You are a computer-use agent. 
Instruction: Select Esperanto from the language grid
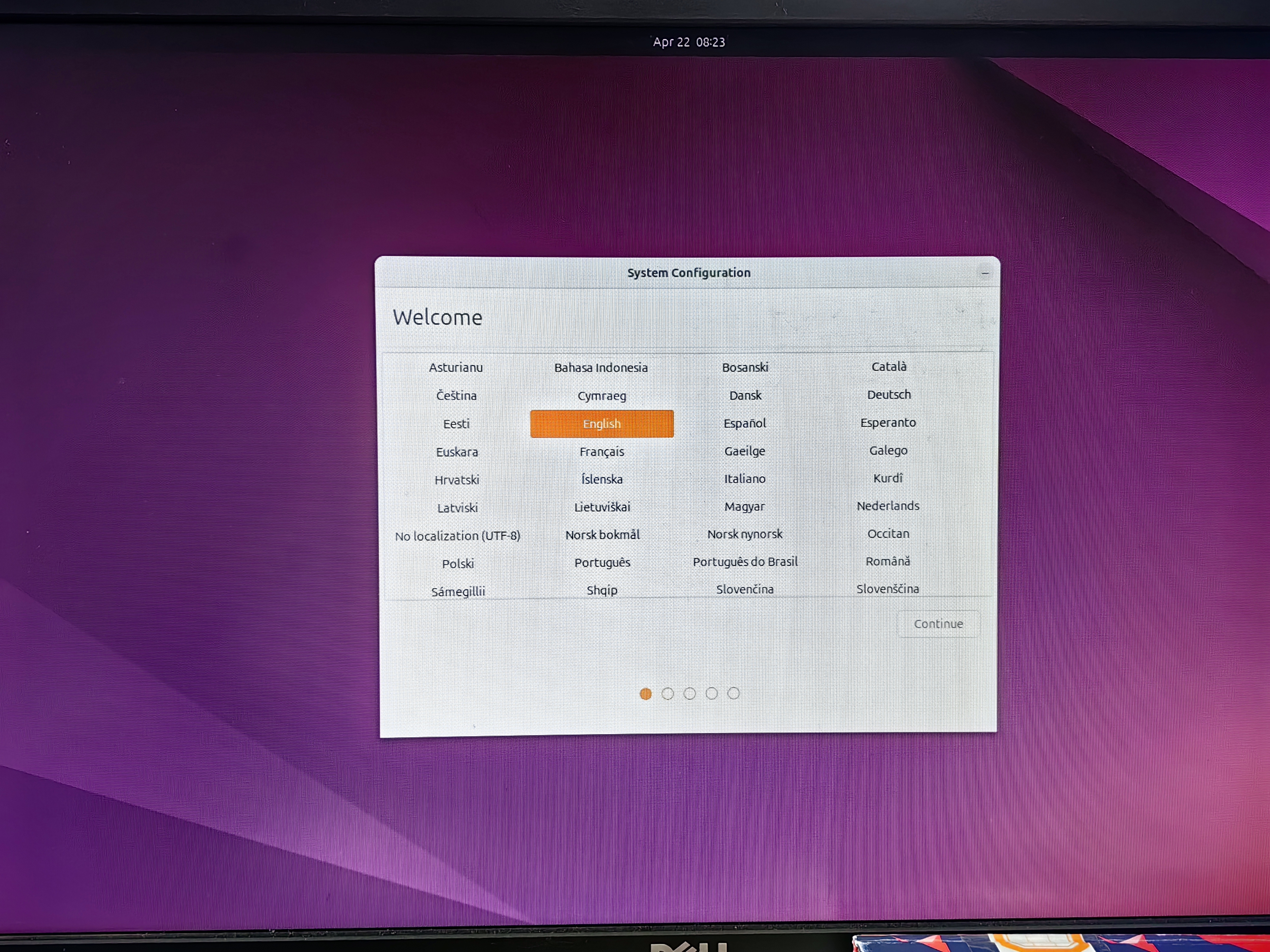(x=888, y=423)
